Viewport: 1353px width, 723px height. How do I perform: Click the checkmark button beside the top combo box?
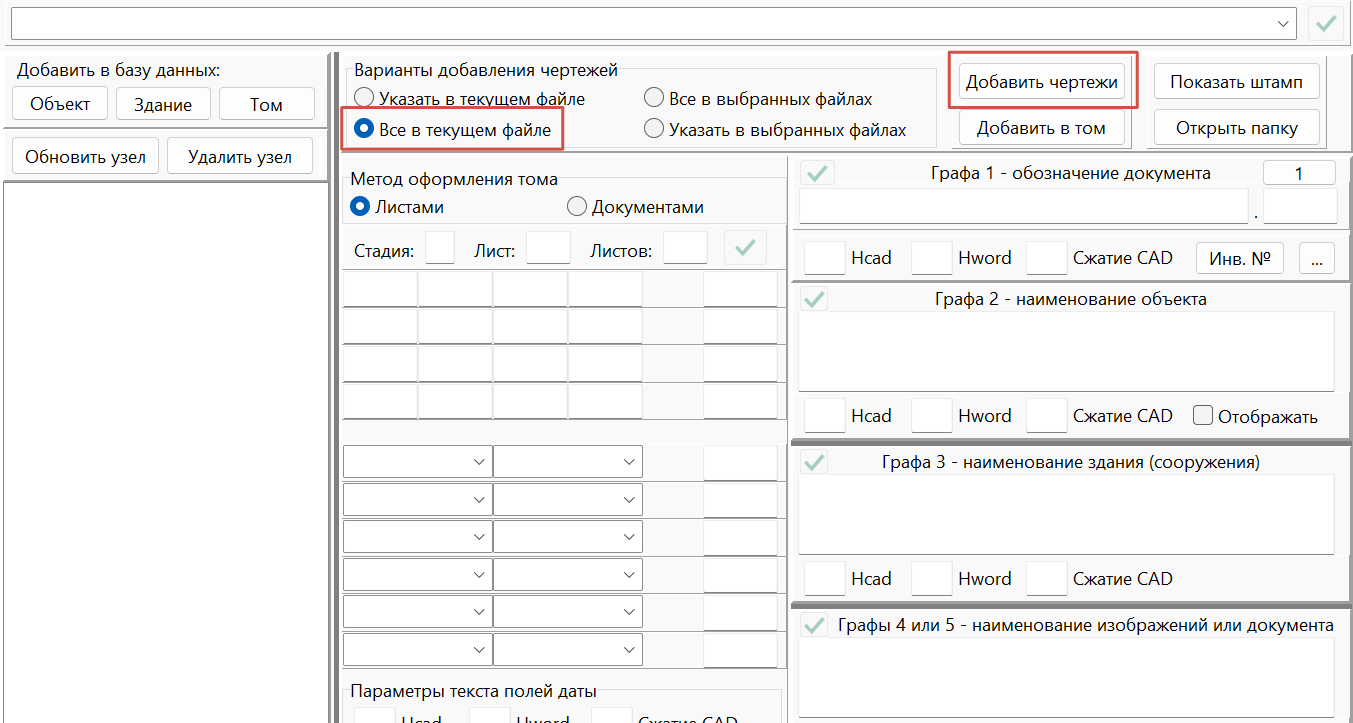tap(1326, 23)
